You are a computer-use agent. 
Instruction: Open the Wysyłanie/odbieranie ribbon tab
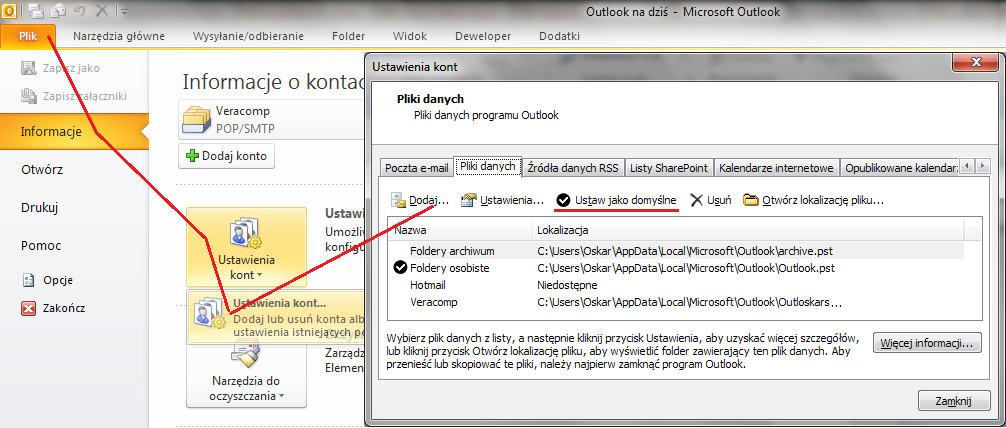248,36
